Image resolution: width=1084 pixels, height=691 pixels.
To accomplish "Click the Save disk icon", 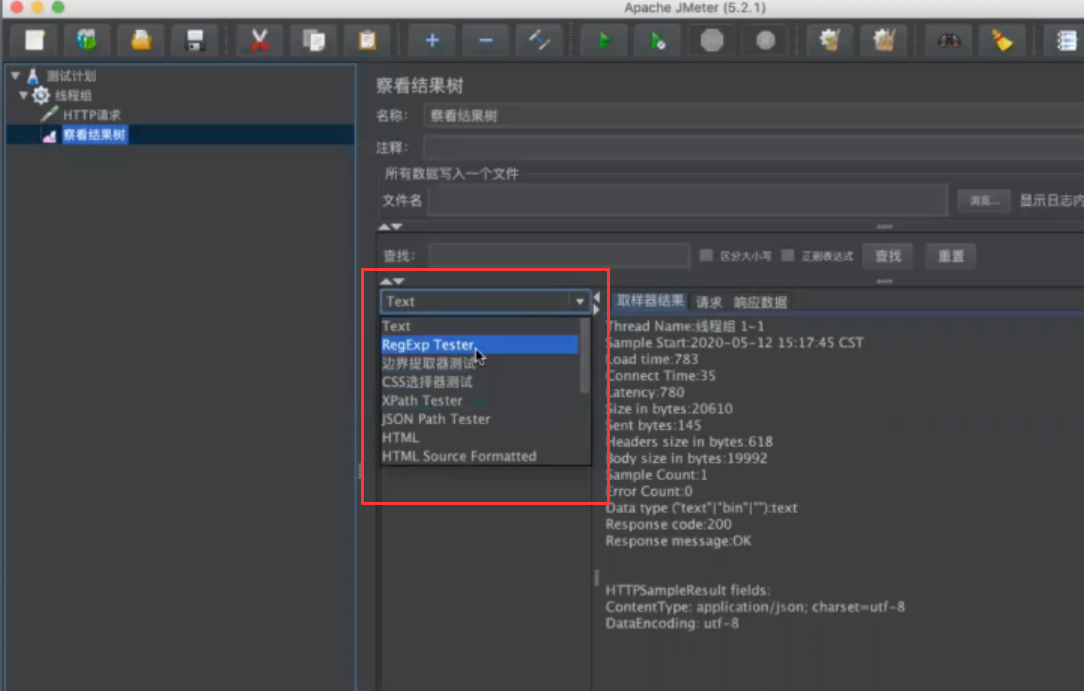I will 195,40.
